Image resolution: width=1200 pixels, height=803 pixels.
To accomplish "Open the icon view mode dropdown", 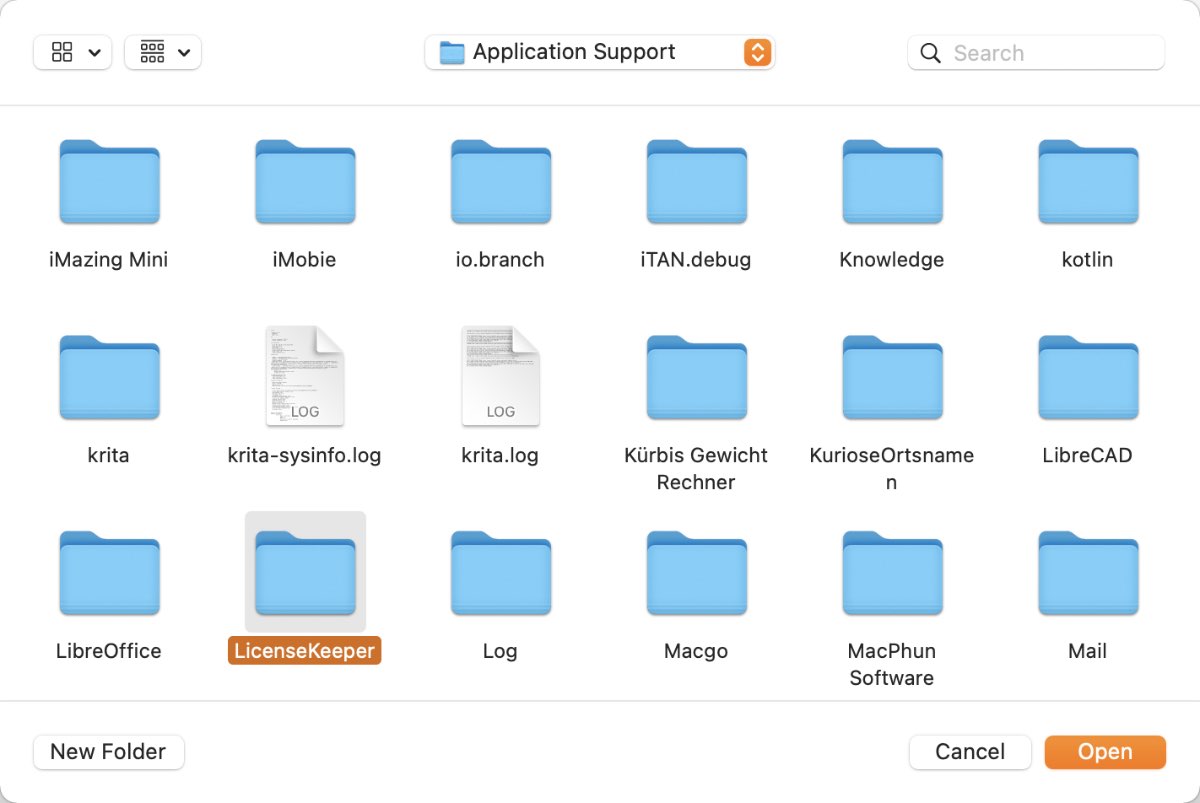I will click(73, 53).
